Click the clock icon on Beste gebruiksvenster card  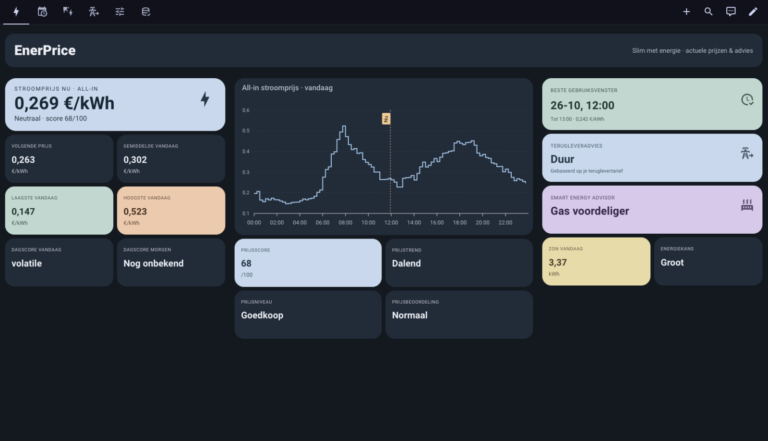747,99
